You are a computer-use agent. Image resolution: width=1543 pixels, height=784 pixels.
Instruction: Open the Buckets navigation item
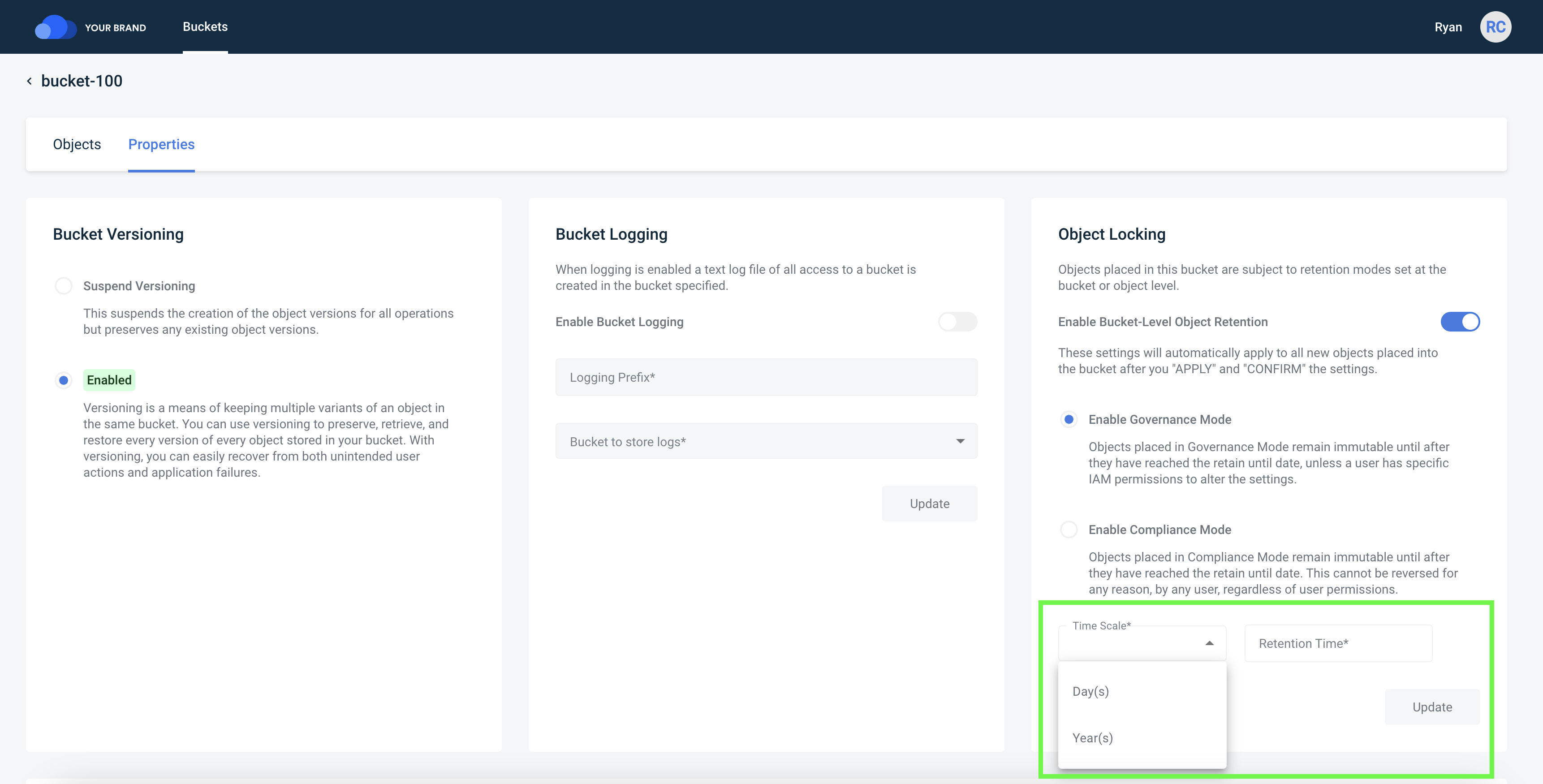[x=205, y=27]
